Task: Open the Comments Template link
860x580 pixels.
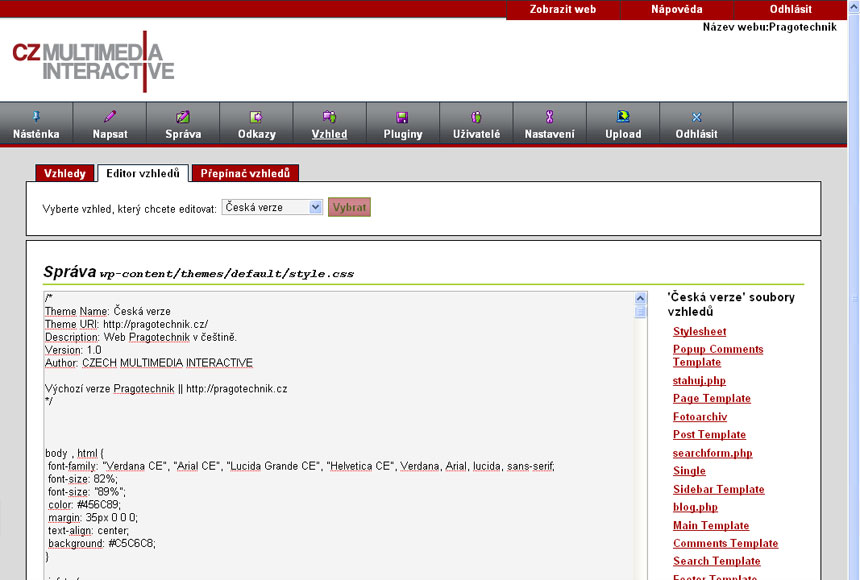Action: [x=726, y=543]
